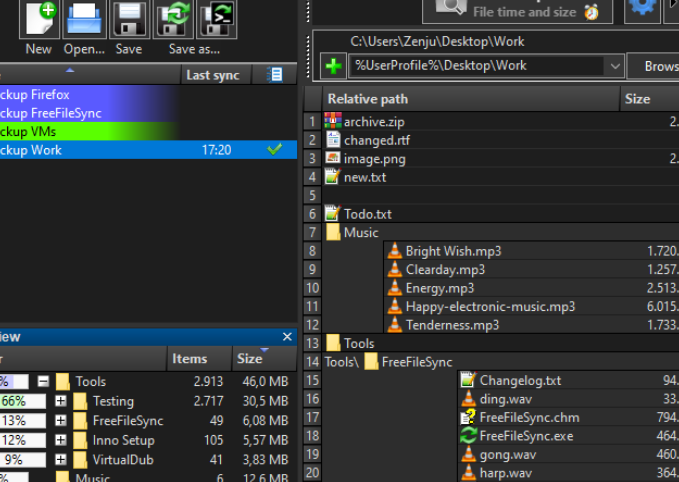Select Energy.mp3 file

coord(532,288)
